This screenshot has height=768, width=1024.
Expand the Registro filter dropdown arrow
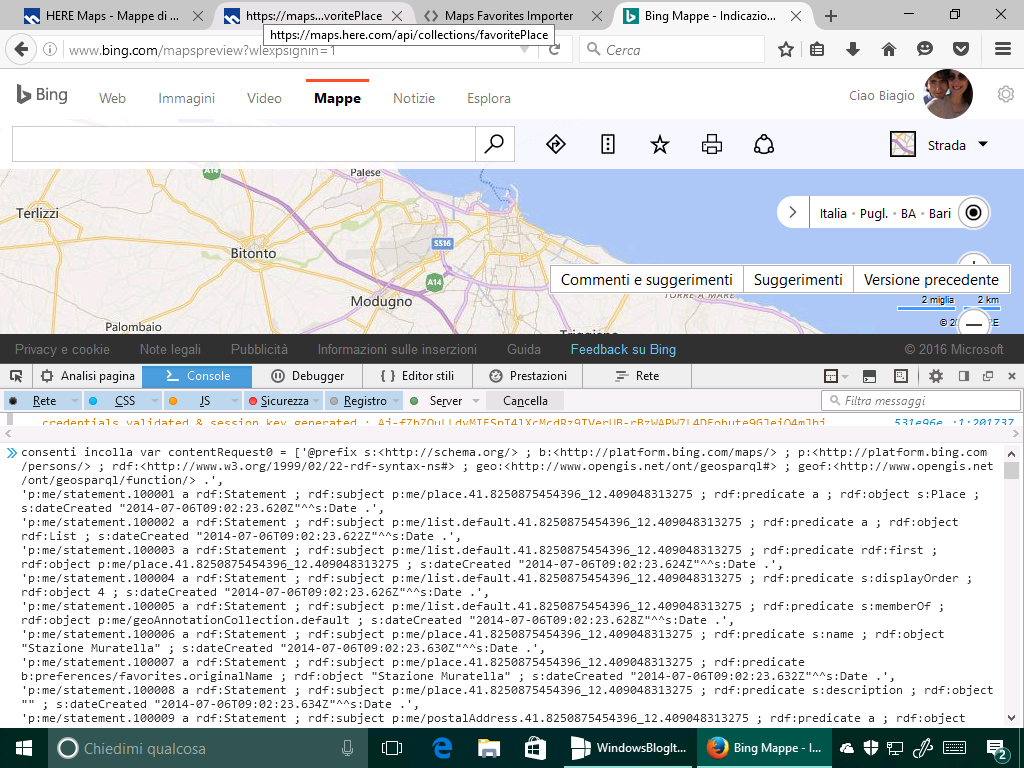[396, 401]
